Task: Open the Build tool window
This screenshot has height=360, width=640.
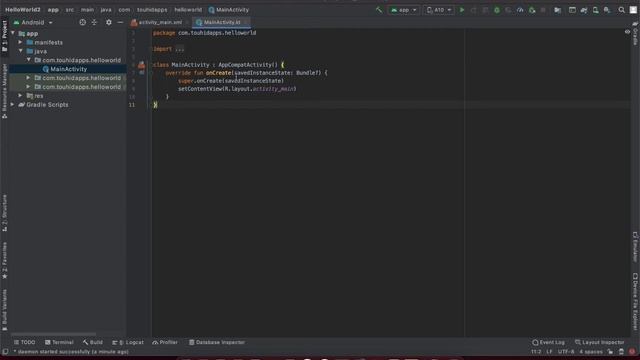Action: click(93, 342)
